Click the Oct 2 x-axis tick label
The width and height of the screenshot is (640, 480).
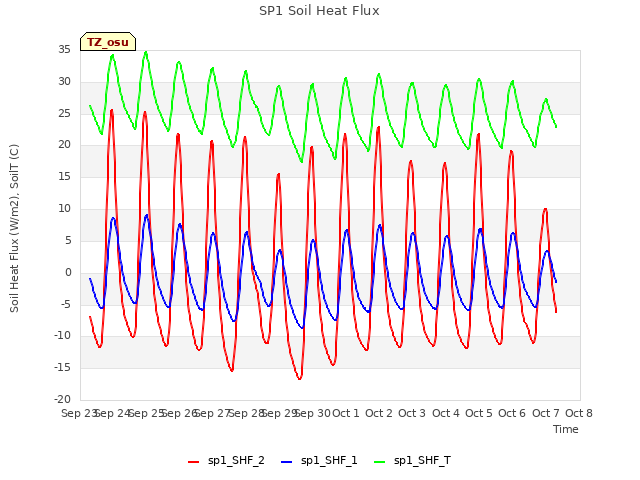coord(379,413)
